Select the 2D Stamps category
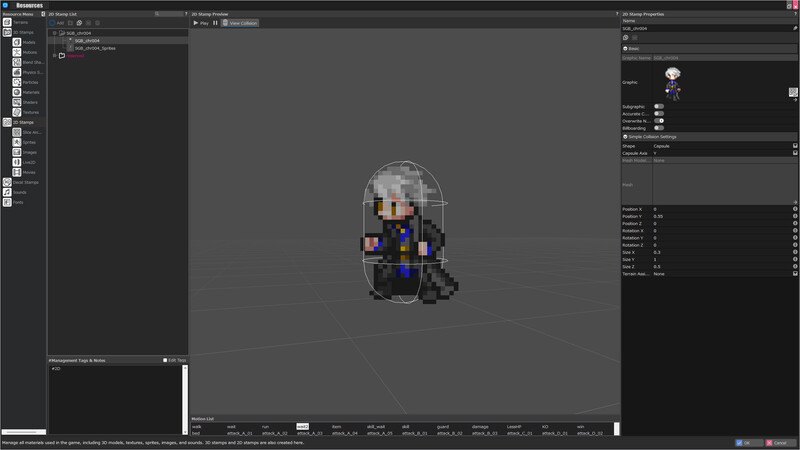Image resolution: width=800 pixels, height=450 pixels. tap(18, 122)
